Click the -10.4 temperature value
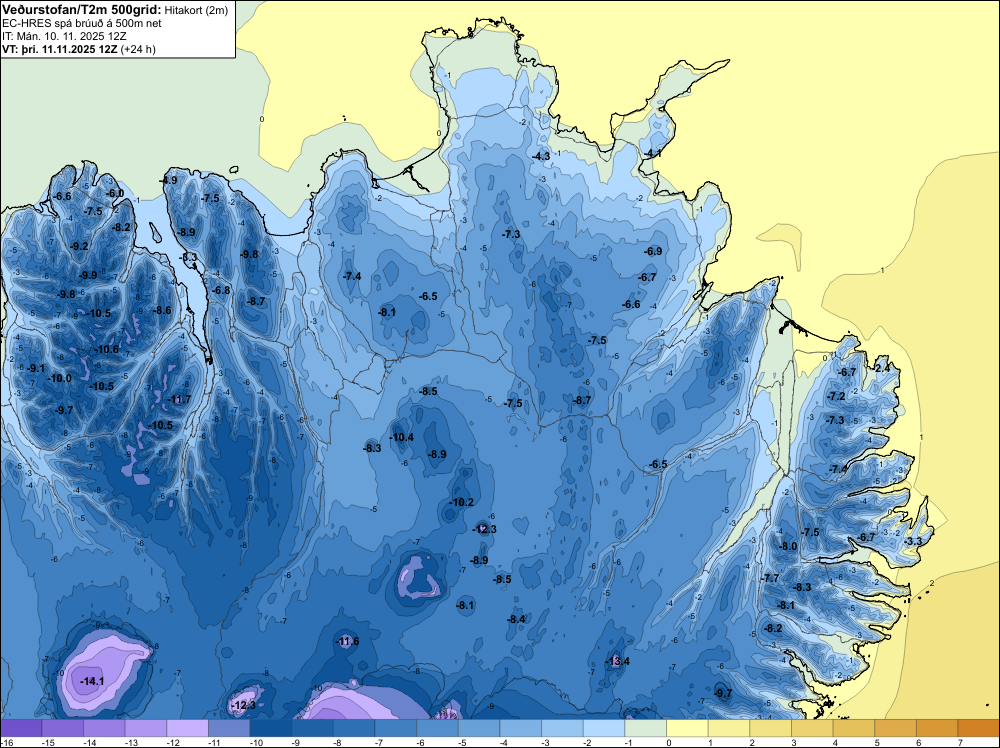This screenshot has height=748, width=1000. tap(402, 437)
